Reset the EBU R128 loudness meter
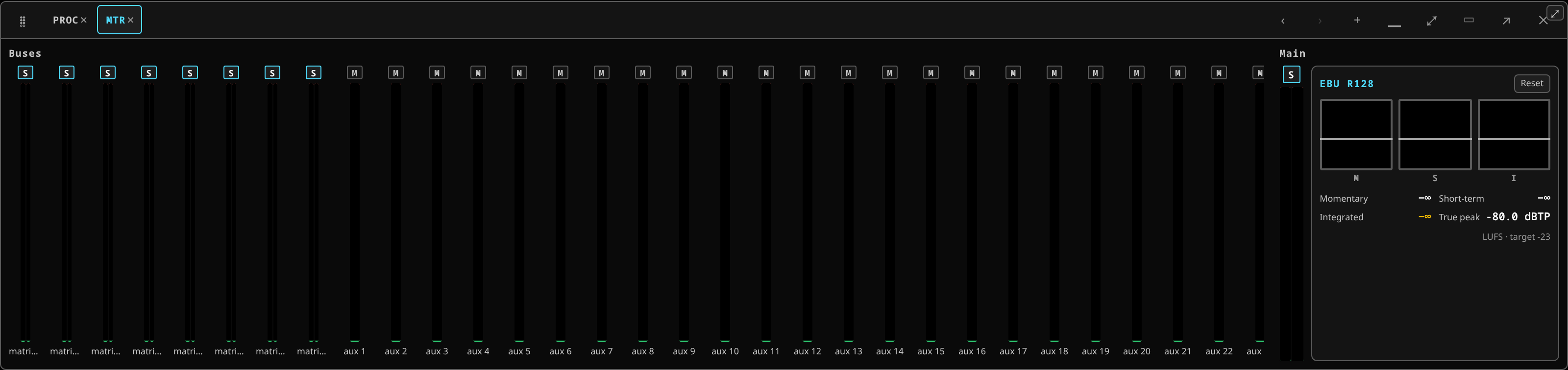The width and height of the screenshot is (1568, 370). [1531, 83]
